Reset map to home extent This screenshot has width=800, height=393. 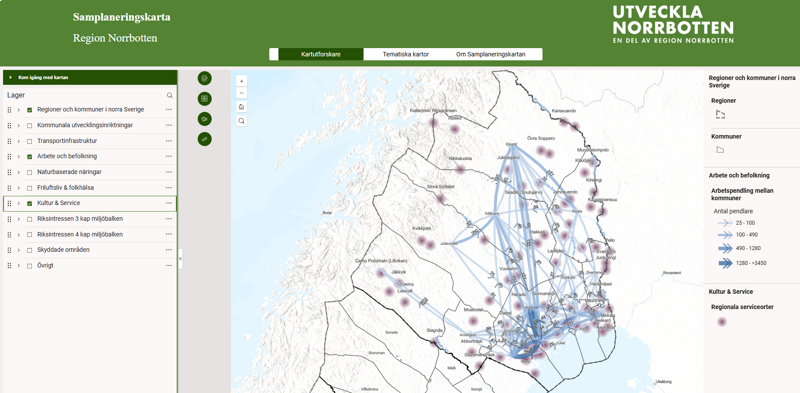[x=242, y=107]
